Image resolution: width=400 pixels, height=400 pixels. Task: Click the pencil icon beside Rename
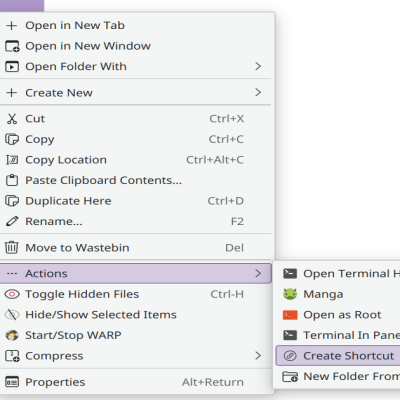pyautogui.click(x=12, y=221)
